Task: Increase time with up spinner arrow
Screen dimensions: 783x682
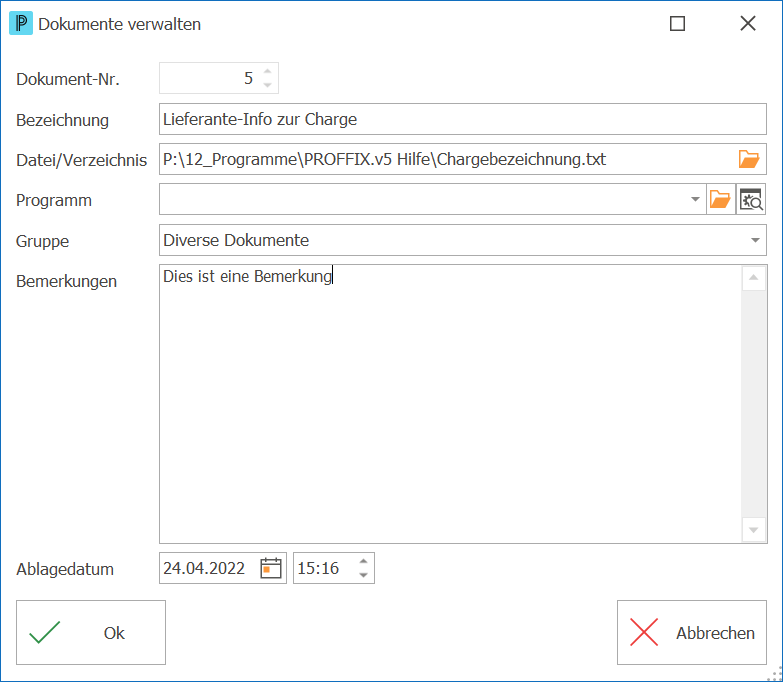Action: coord(364,561)
